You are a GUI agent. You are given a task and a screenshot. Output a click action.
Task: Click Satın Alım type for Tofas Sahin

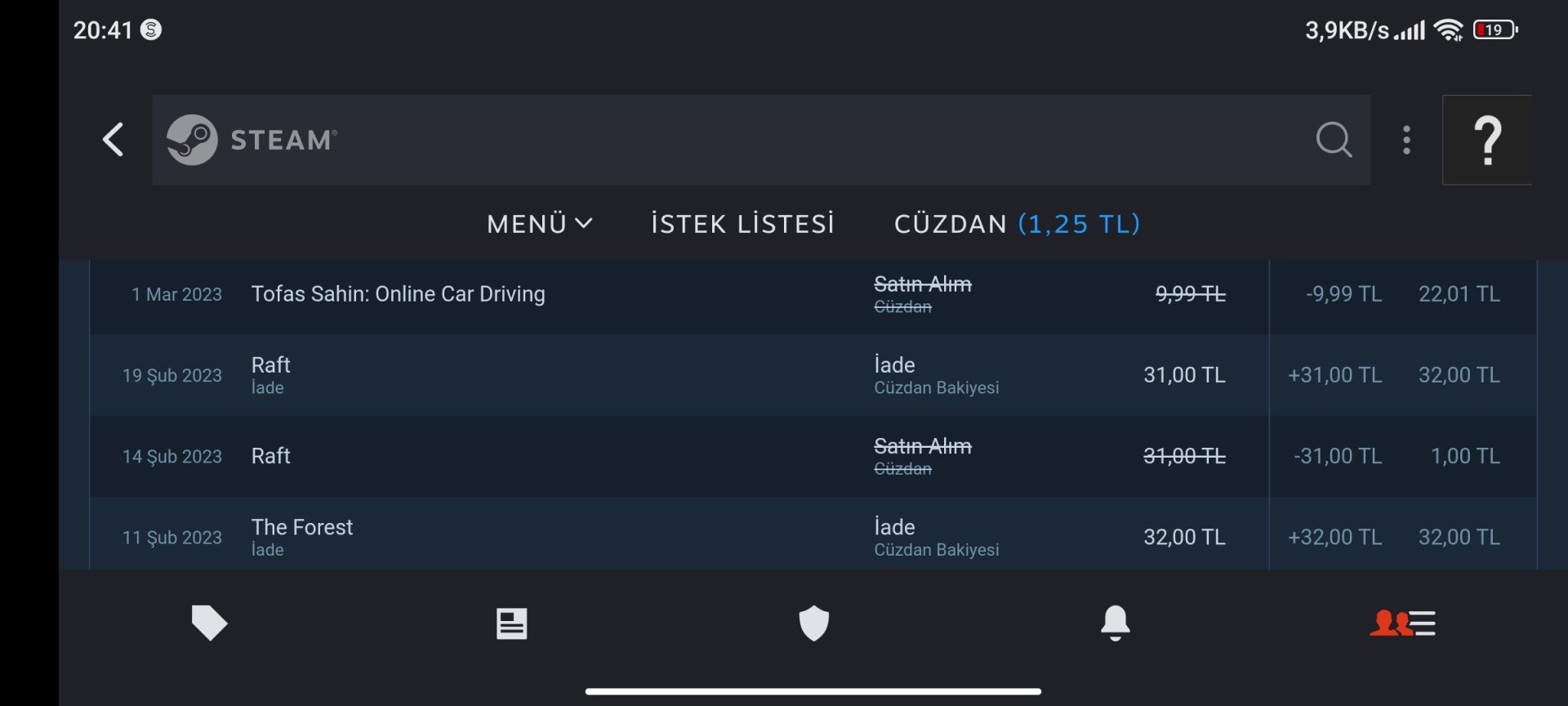point(923,284)
